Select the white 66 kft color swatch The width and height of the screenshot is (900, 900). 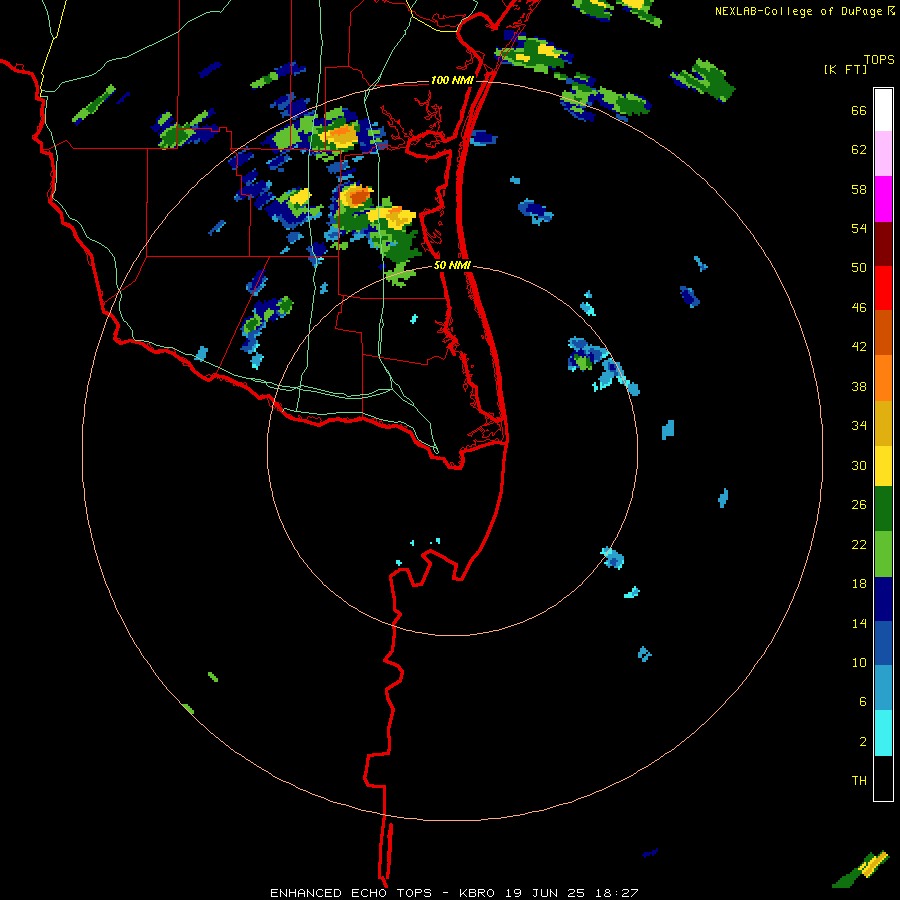point(883,110)
